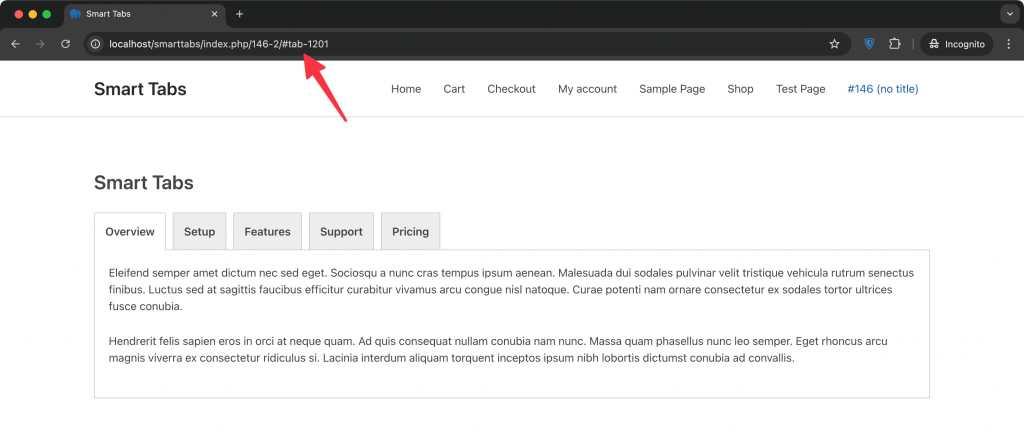This screenshot has width=1024, height=438.
Task: Open Chrome three-dot menu
Action: [x=1009, y=44]
